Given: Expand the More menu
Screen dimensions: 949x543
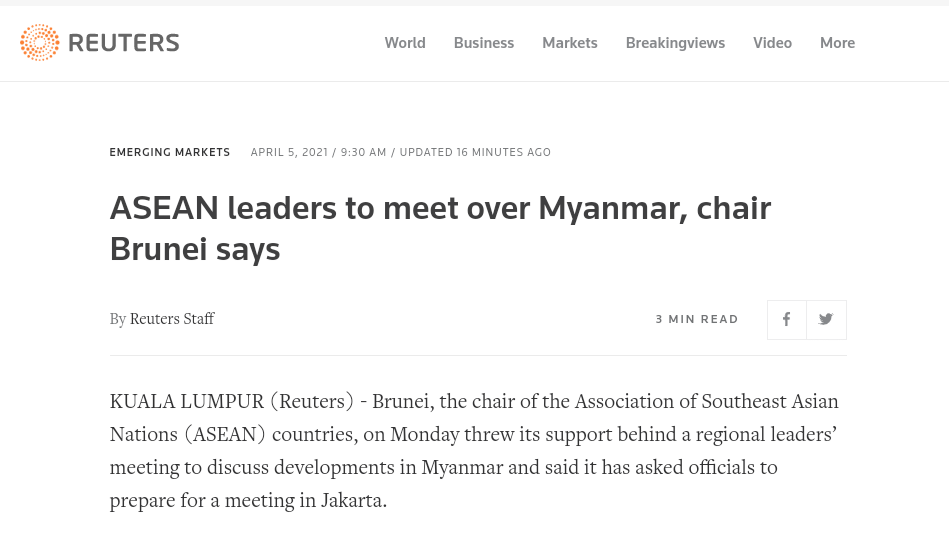Looking at the screenshot, I should (x=837, y=43).
